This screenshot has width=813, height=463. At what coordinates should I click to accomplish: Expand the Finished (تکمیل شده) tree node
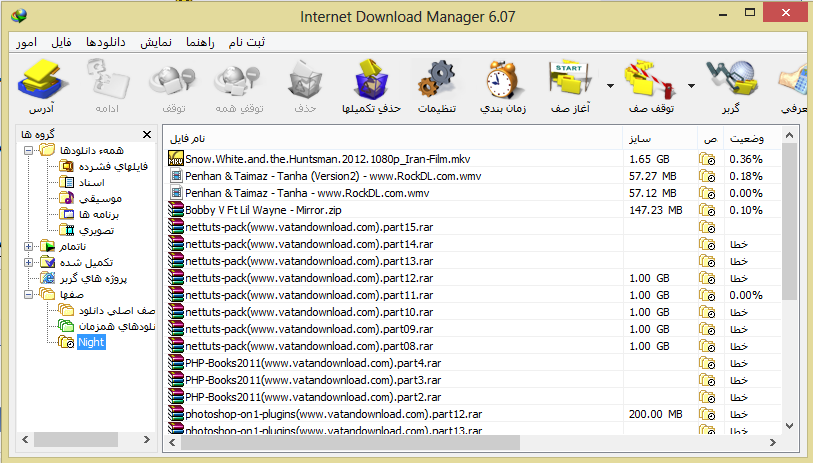click(29, 262)
